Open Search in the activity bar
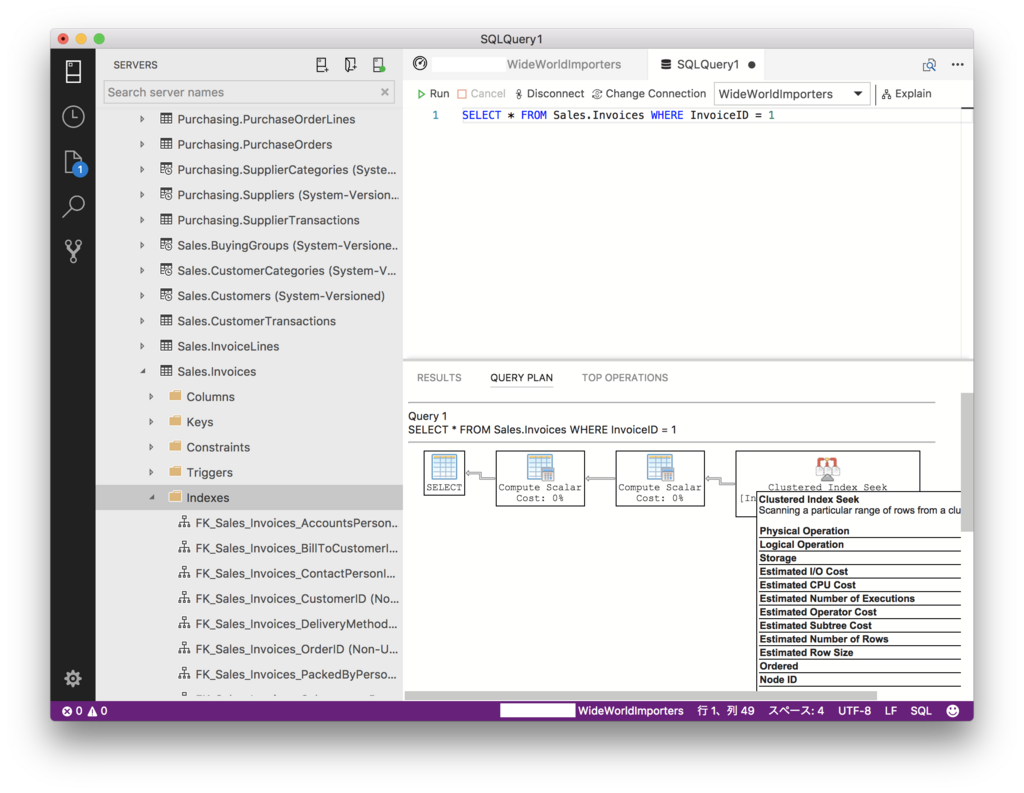Viewport: 1024px width, 793px height. point(72,206)
